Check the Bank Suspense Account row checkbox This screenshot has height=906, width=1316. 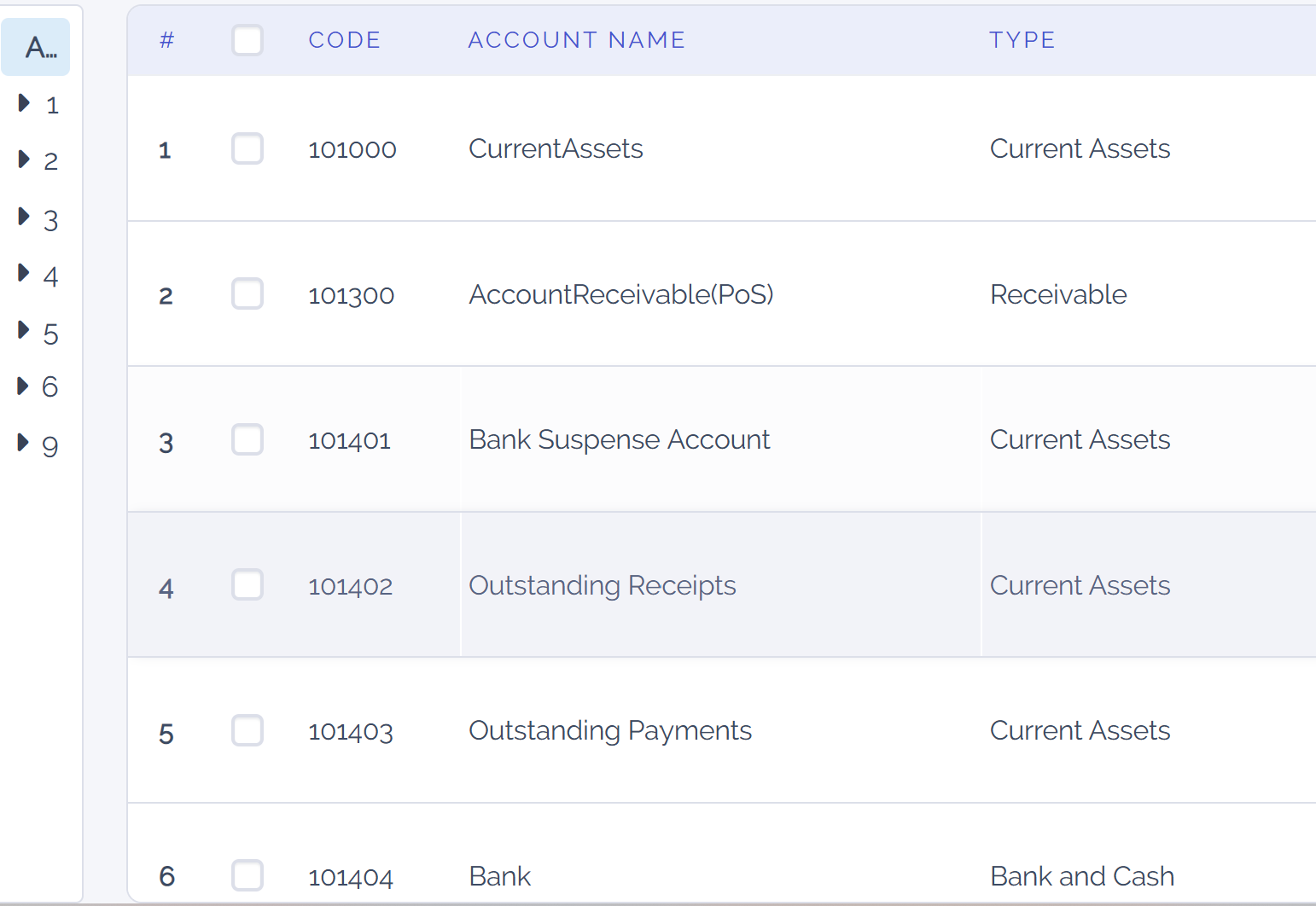(x=247, y=439)
